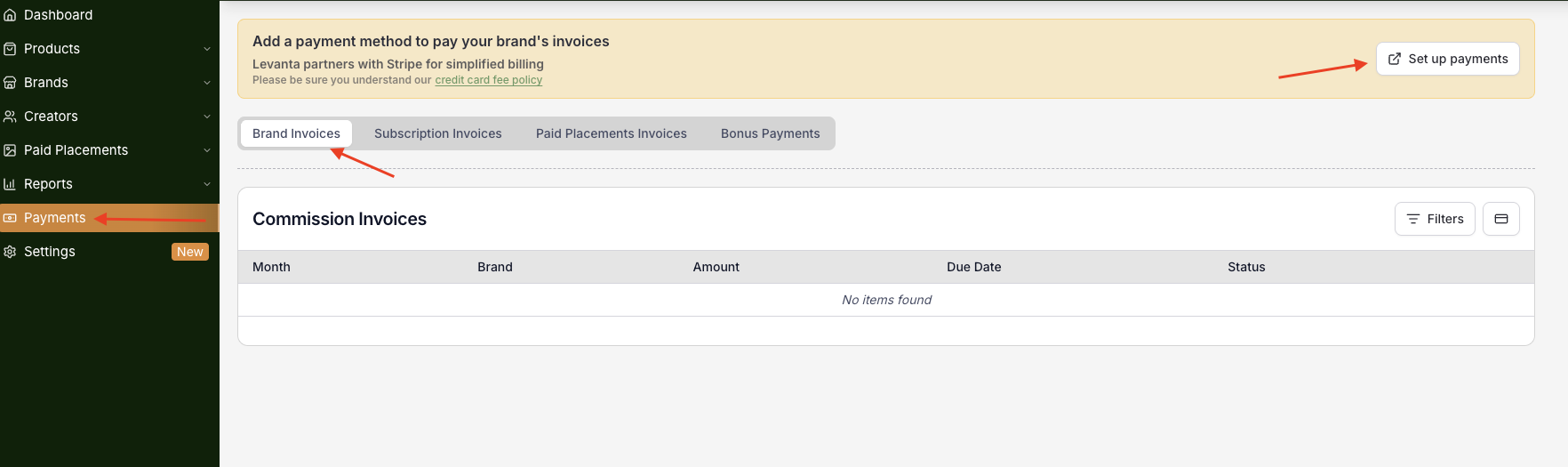Open the Filters button

point(1435,219)
